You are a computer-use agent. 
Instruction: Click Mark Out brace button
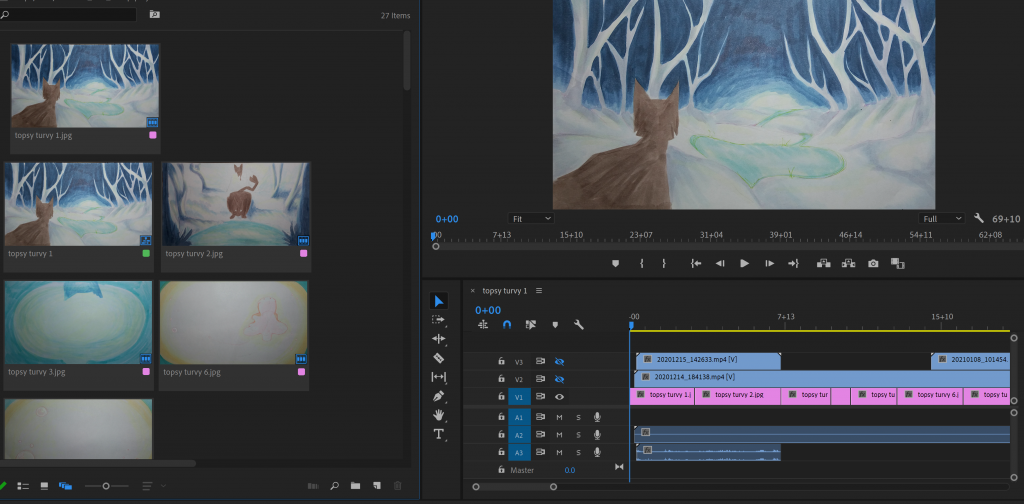click(664, 263)
